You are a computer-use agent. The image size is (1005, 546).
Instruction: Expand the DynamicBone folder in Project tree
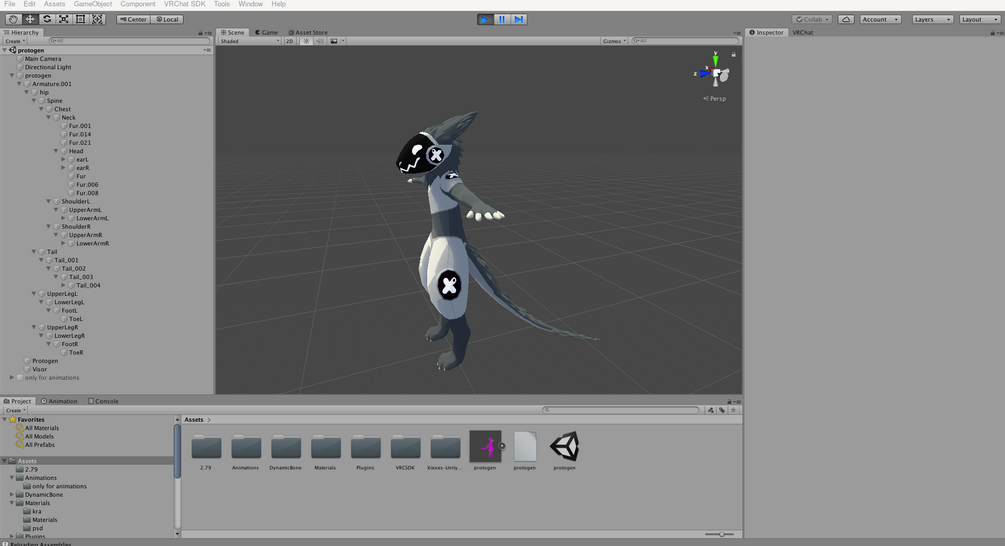[x=12, y=495]
